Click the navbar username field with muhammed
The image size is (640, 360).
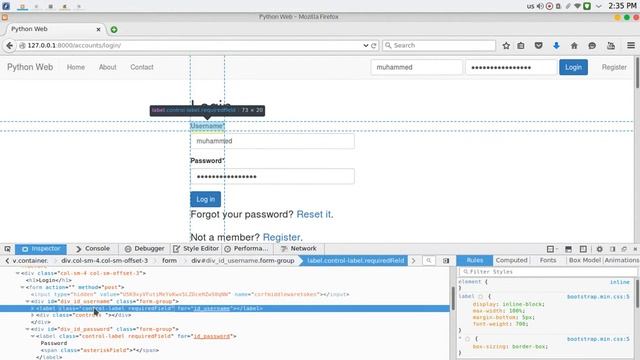tap(417, 67)
